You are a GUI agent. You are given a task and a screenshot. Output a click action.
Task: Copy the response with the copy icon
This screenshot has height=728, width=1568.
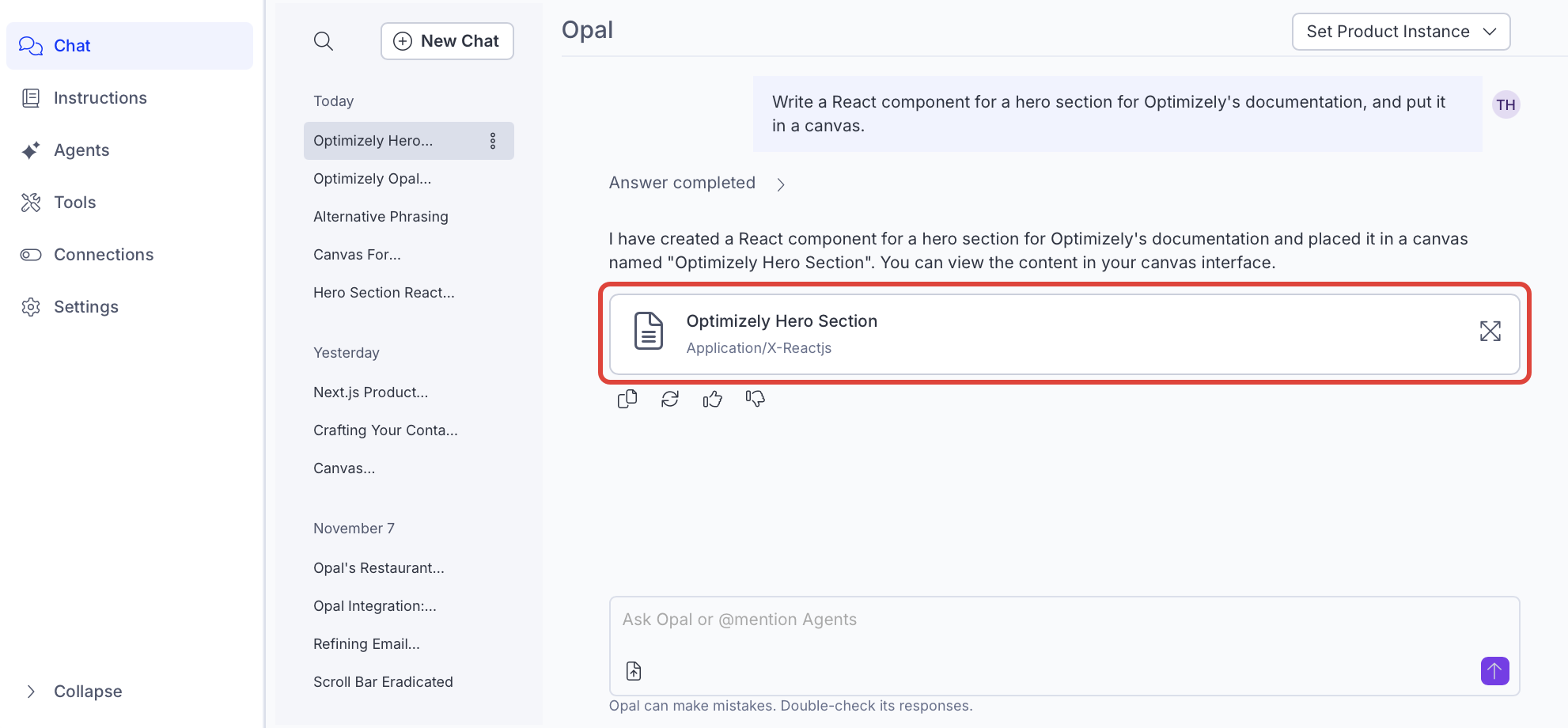coord(627,400)
